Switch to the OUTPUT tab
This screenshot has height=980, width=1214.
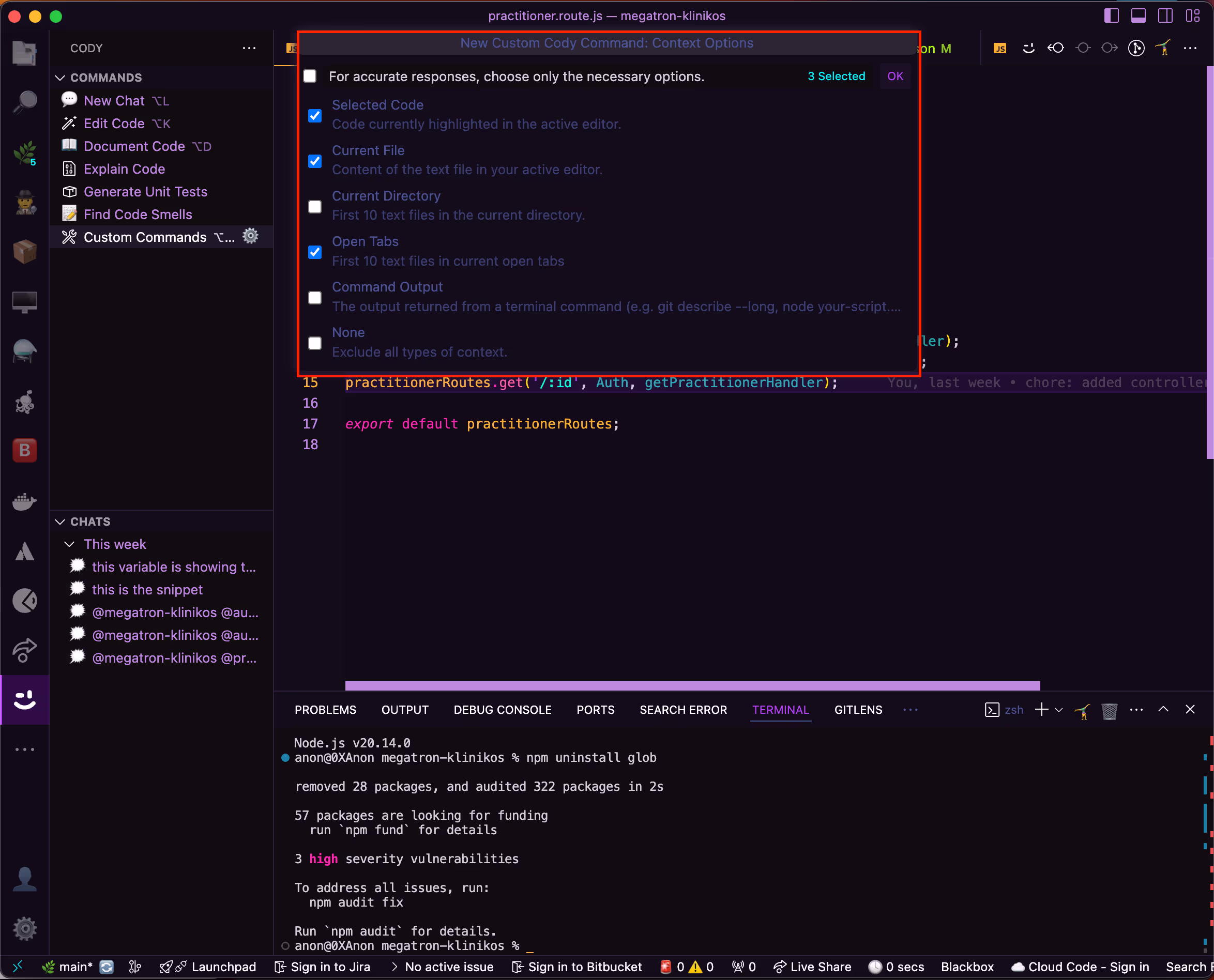coord(405,710)
